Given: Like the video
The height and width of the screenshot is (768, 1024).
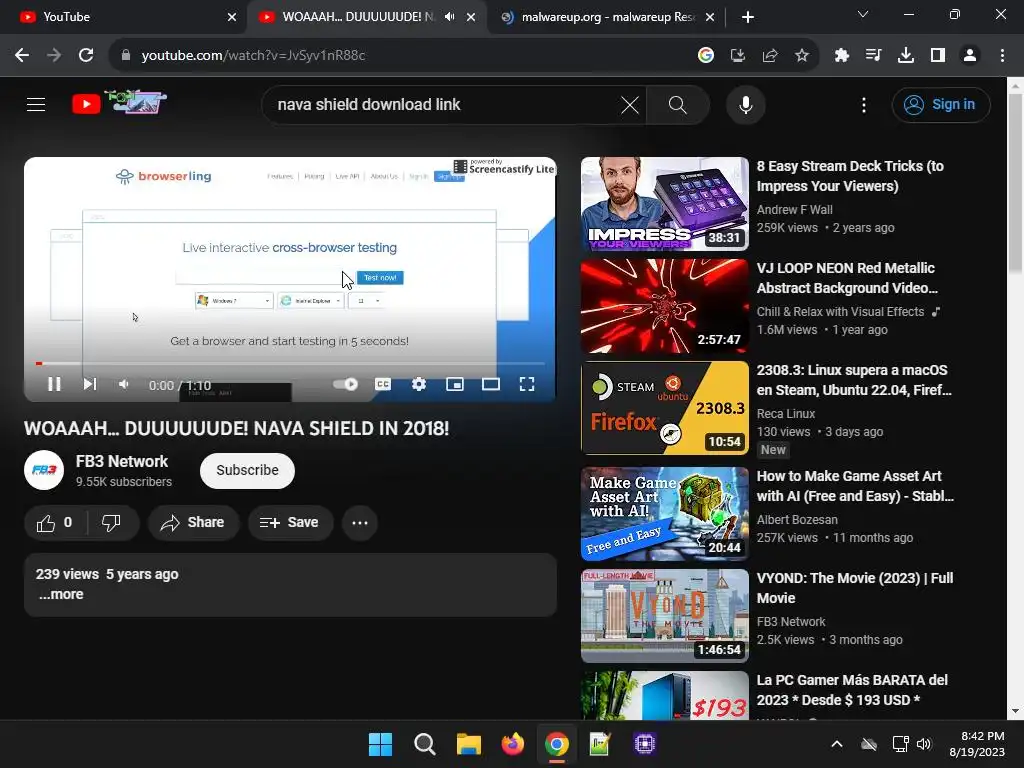Looking at the screenshot, I should point(55,522).
